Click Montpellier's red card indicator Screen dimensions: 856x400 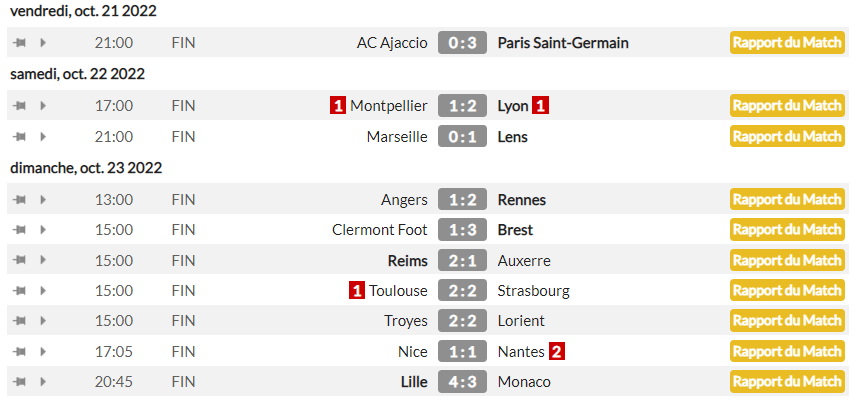339,106
